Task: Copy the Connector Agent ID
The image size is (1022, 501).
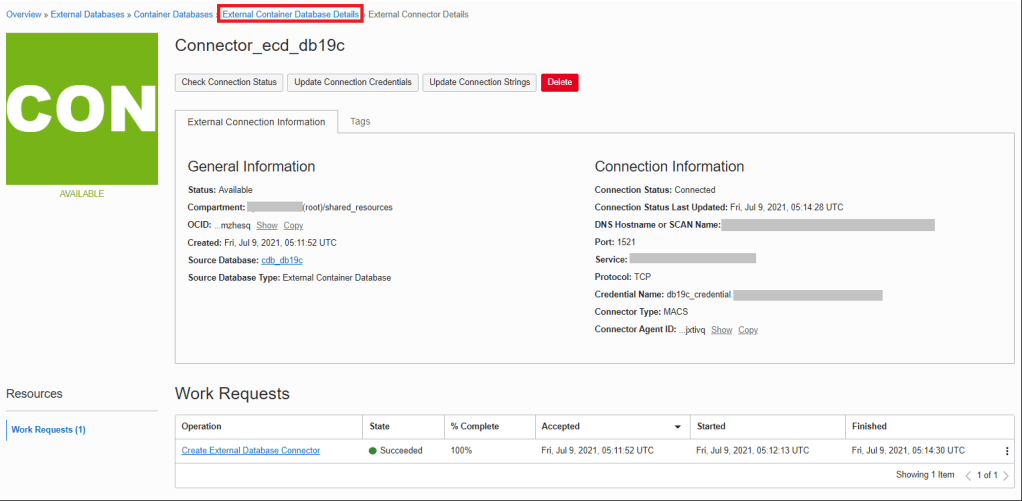Action: click(x=748, y=330)
